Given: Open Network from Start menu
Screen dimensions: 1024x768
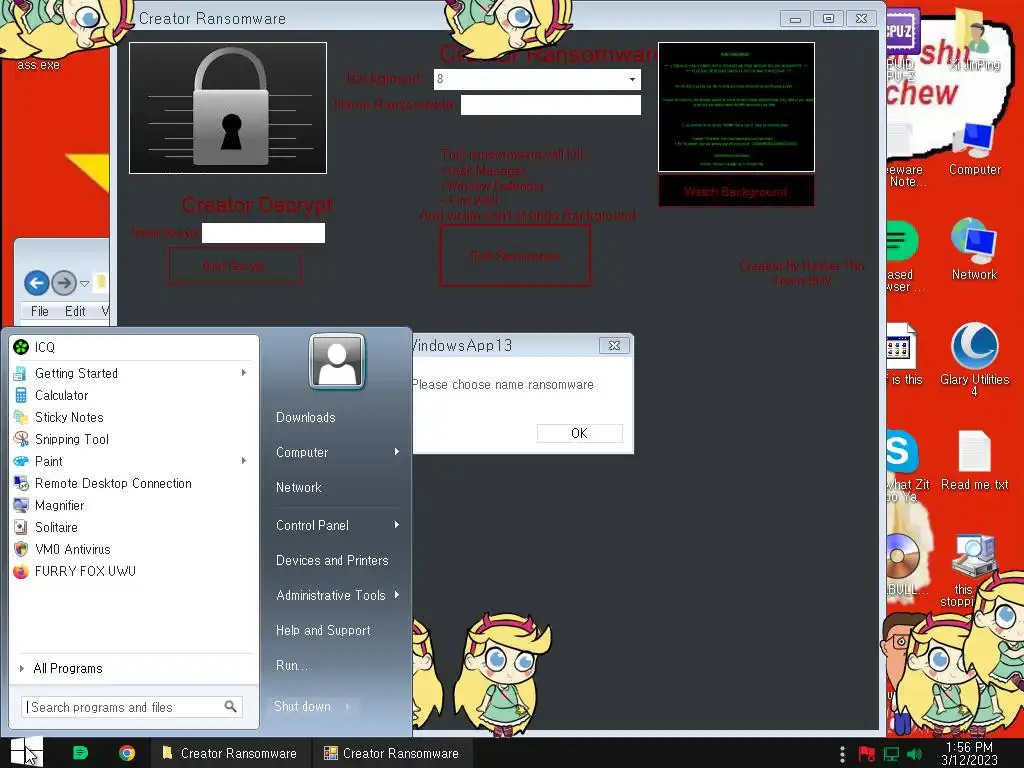Looking at the screenshot, I should coord(298,488).
